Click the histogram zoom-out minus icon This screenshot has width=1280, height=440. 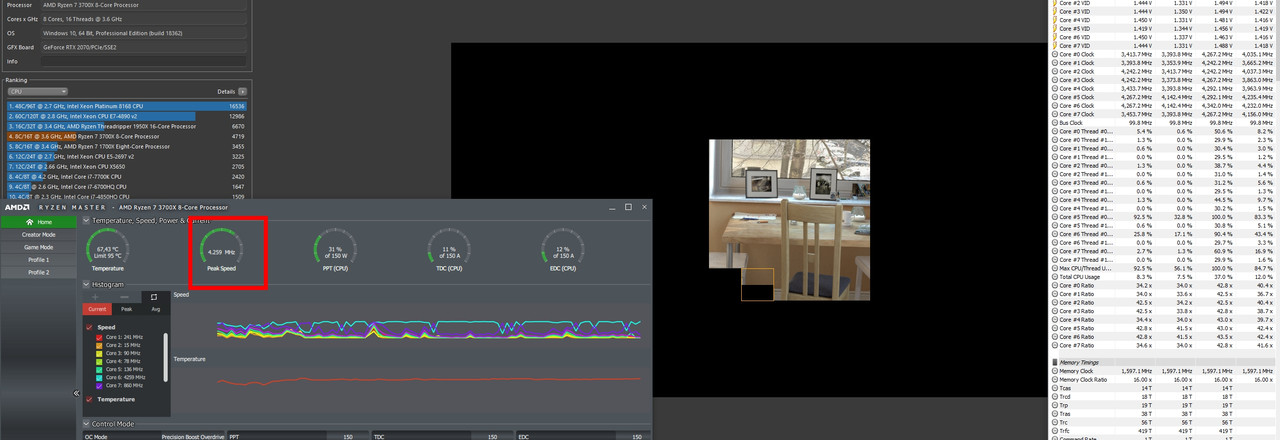(x=124, y=297)
